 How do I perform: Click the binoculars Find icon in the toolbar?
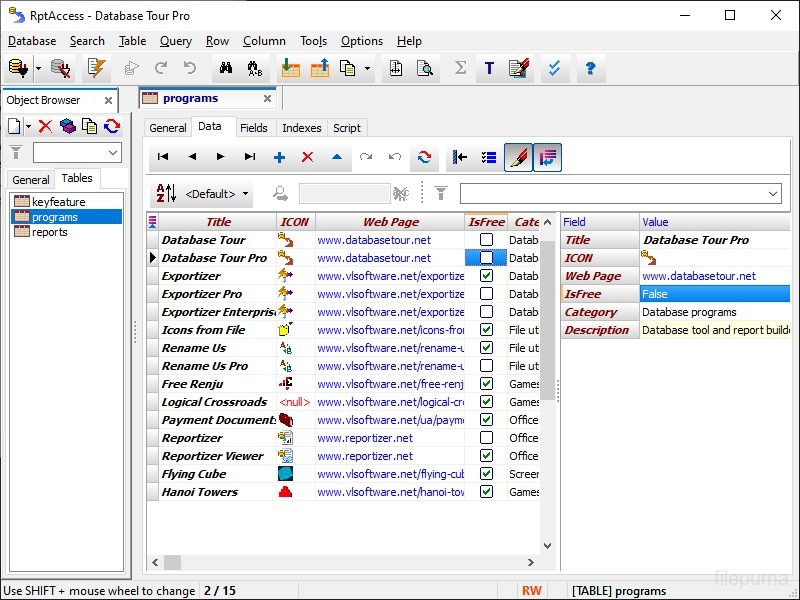(225, 69)
